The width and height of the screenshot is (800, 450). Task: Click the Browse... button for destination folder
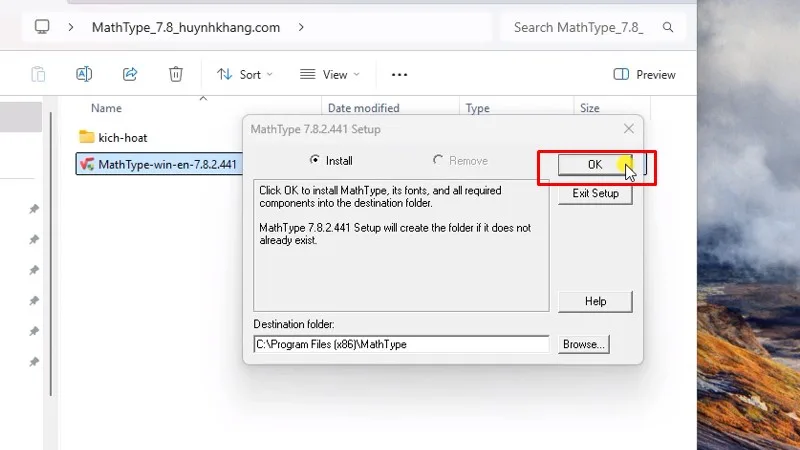point(584,344)
